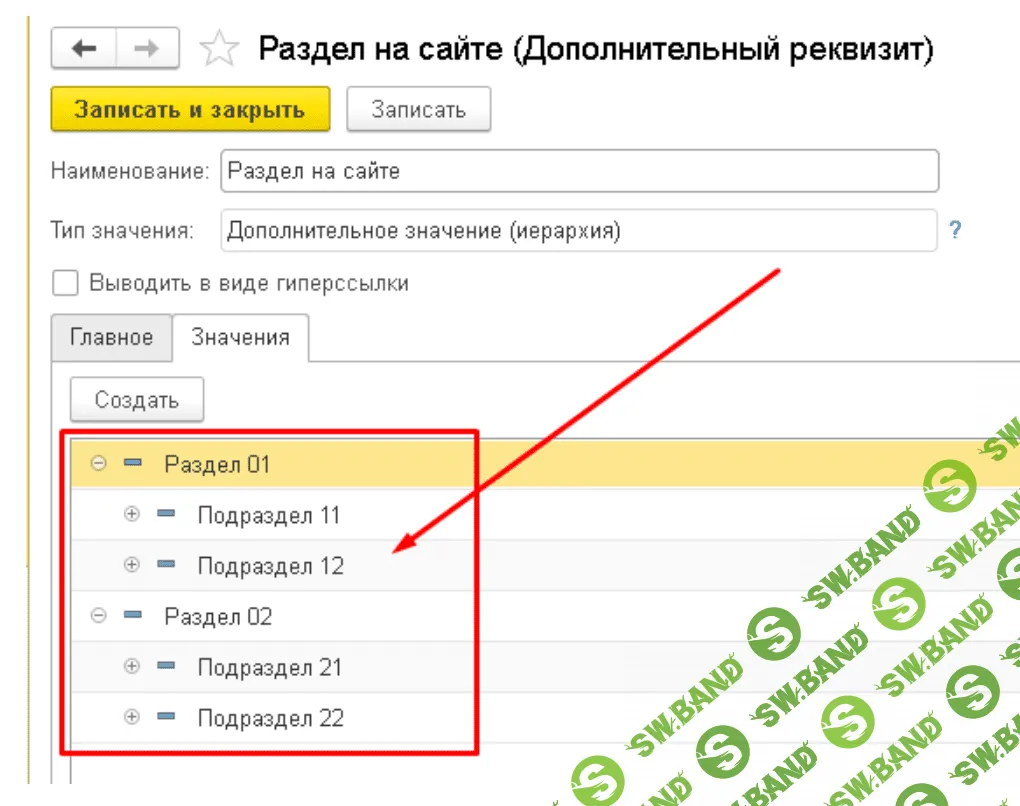Click the Записать button
Viewport: 1020px width, 806px height.
point(418,109)
